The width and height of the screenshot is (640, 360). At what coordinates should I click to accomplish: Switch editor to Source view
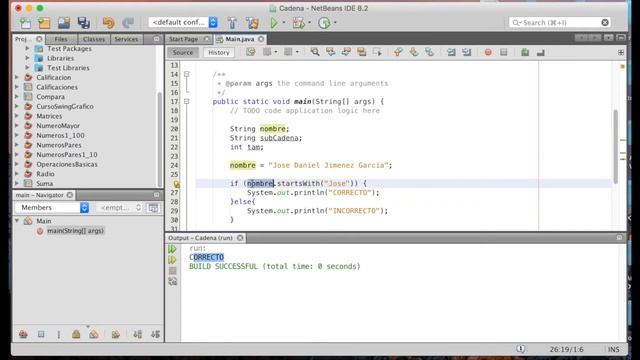tap(182, 52)
